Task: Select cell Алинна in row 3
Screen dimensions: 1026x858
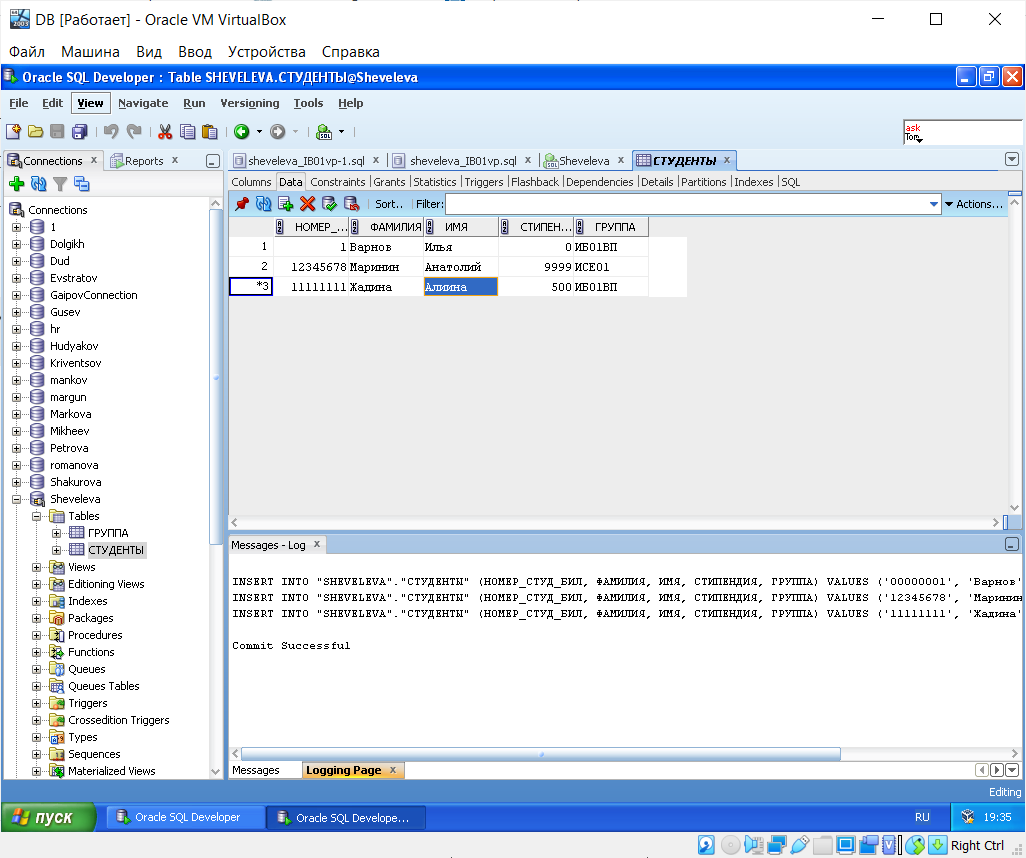Action: coord(461,287)
